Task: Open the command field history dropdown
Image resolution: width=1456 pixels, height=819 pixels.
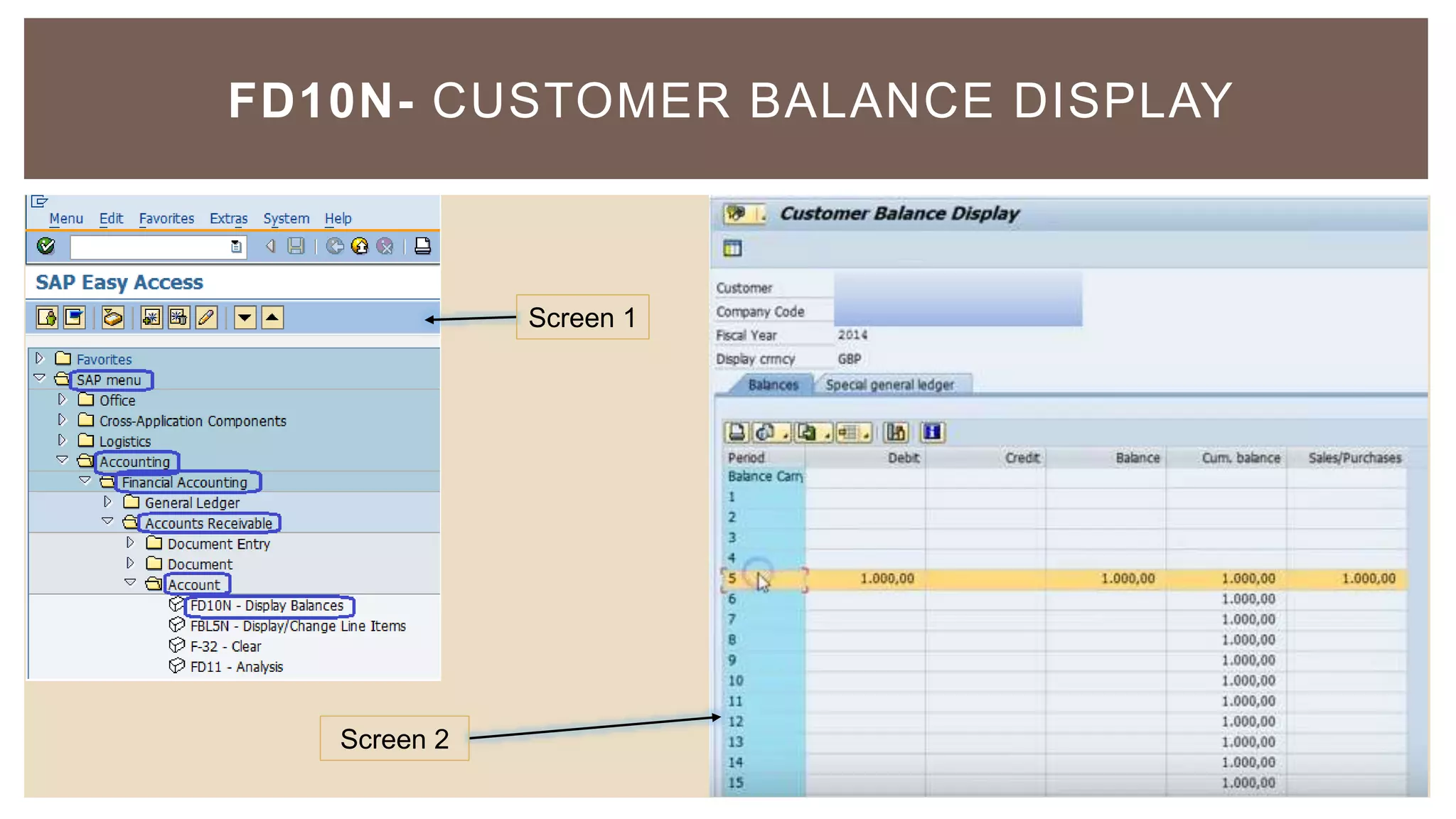Action: pyautogui.click(x=237, y=247)
